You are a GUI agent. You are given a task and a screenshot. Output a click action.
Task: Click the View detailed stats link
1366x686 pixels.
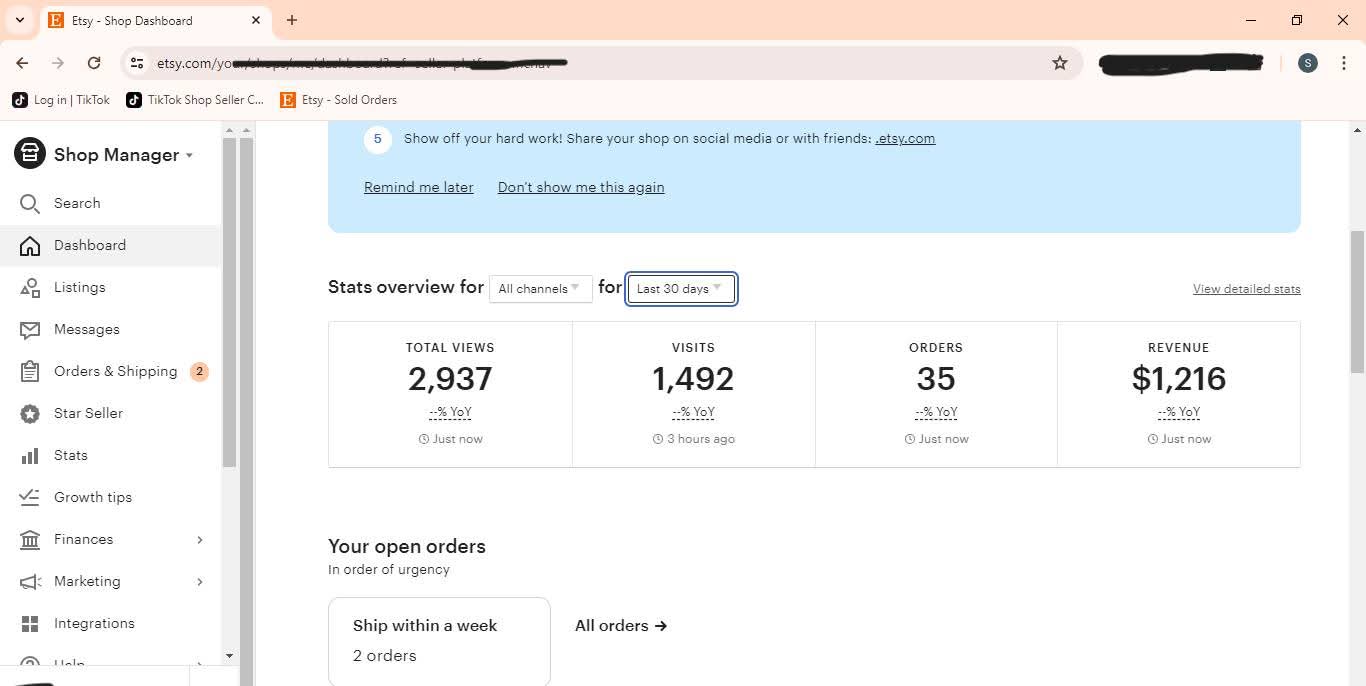coord(1246,289)
